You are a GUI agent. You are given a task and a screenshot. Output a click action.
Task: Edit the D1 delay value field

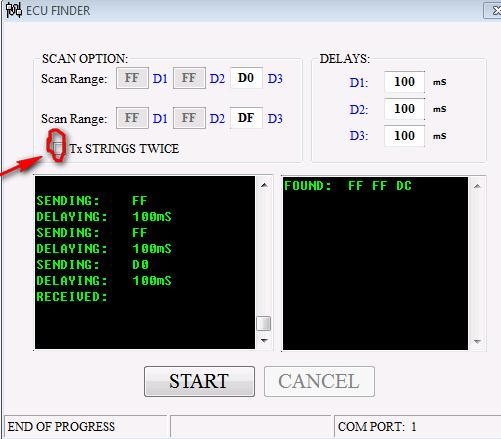click(404, 82)
